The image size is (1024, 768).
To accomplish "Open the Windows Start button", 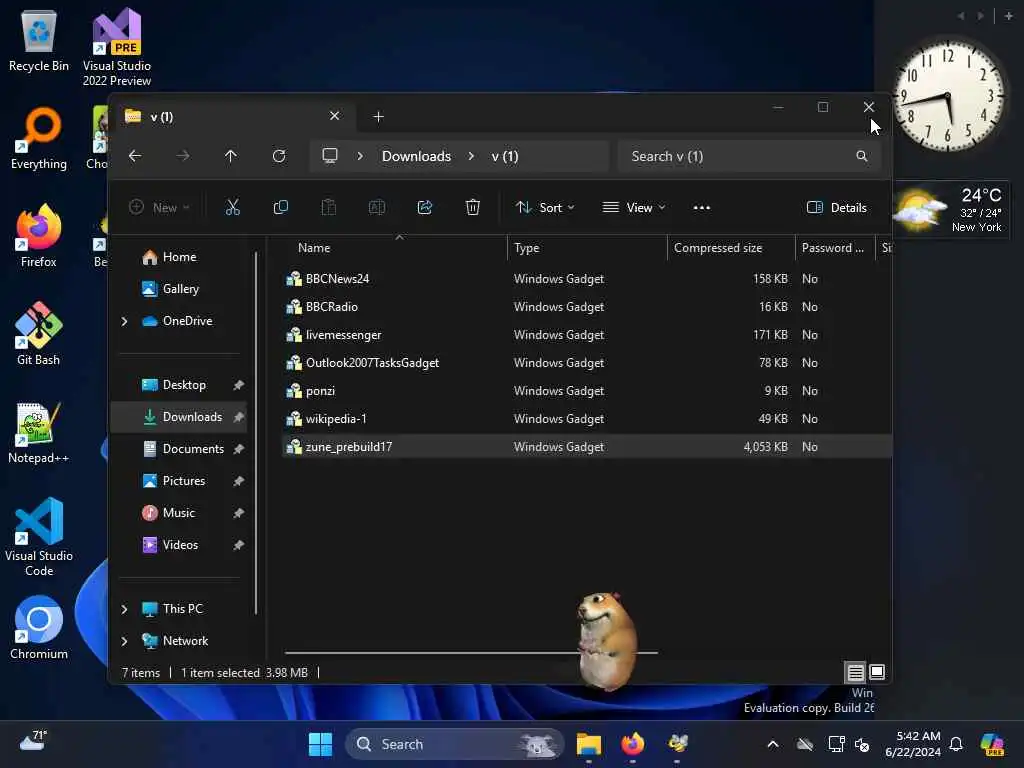I will [x=320, y=744].
